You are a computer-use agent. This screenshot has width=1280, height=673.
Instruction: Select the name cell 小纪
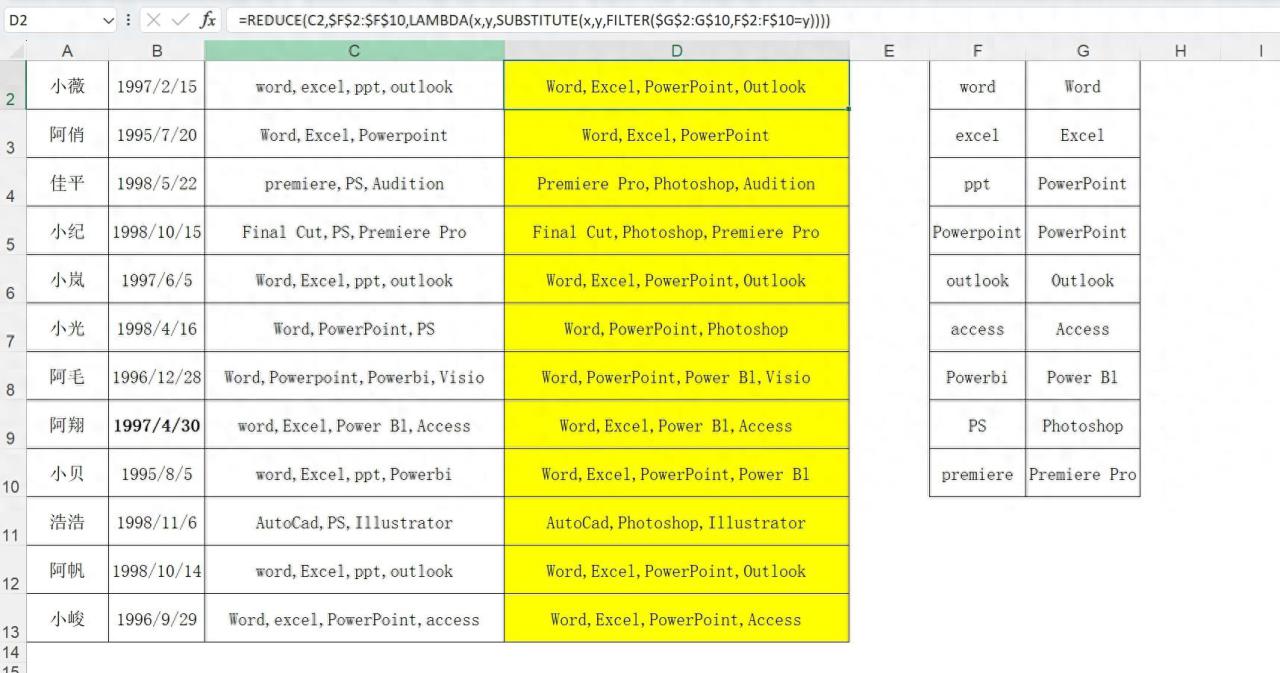(67, 232)
